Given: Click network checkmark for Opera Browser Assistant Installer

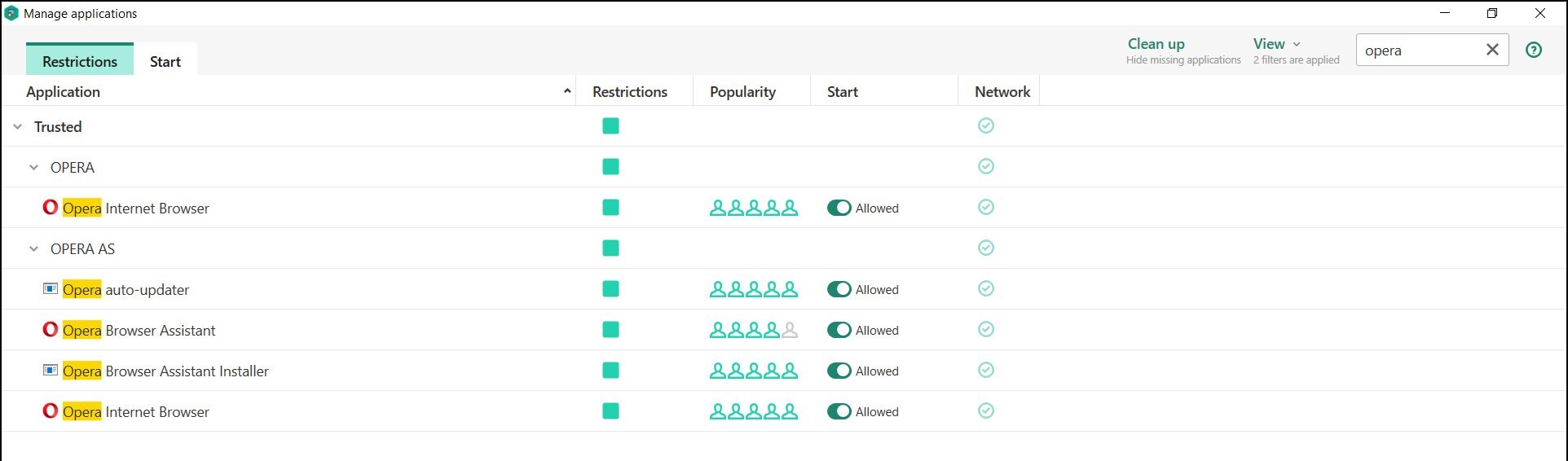Looking at the screenshot, I should pos(986,370).
